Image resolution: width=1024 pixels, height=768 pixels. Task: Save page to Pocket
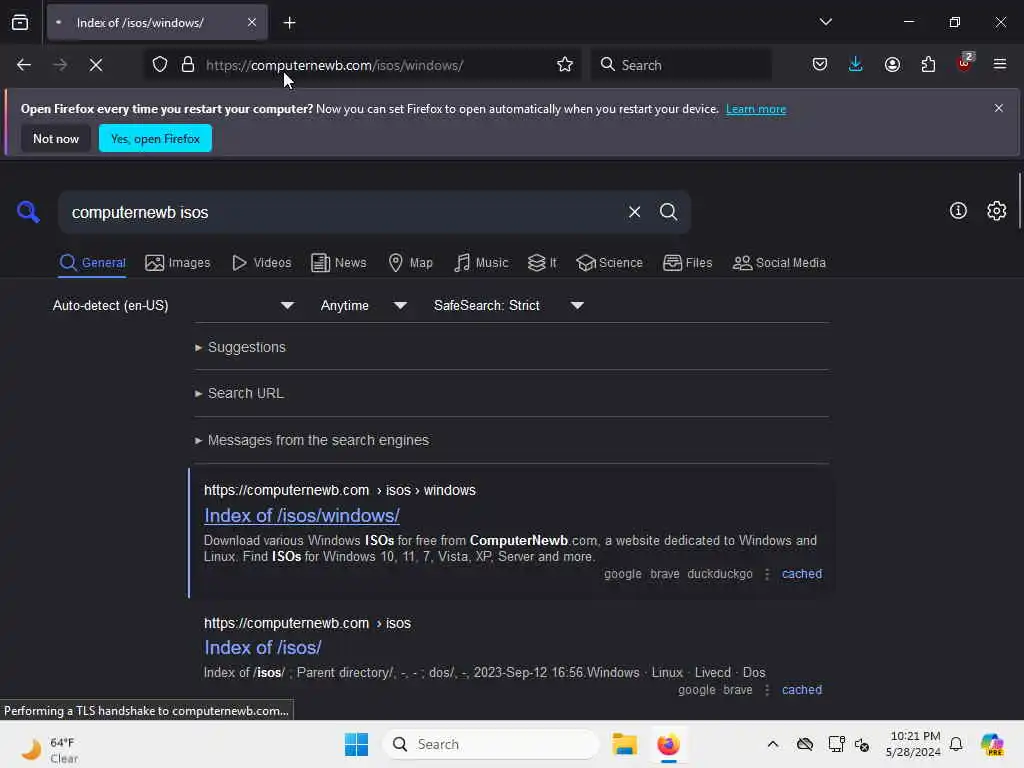click(820, 65)
